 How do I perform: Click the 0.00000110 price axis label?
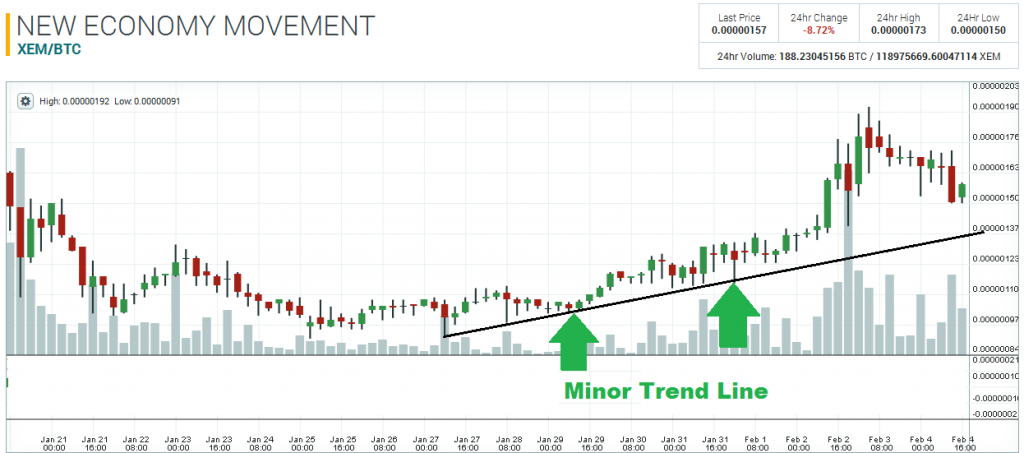pyautogui.click(x=997, y=289)
